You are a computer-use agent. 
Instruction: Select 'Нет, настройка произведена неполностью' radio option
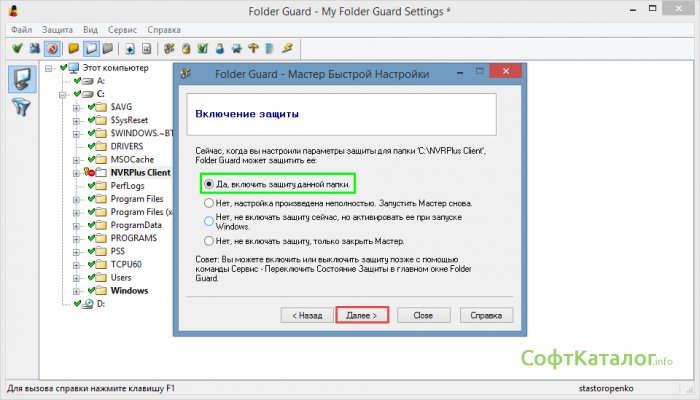[x=208, y=202]
